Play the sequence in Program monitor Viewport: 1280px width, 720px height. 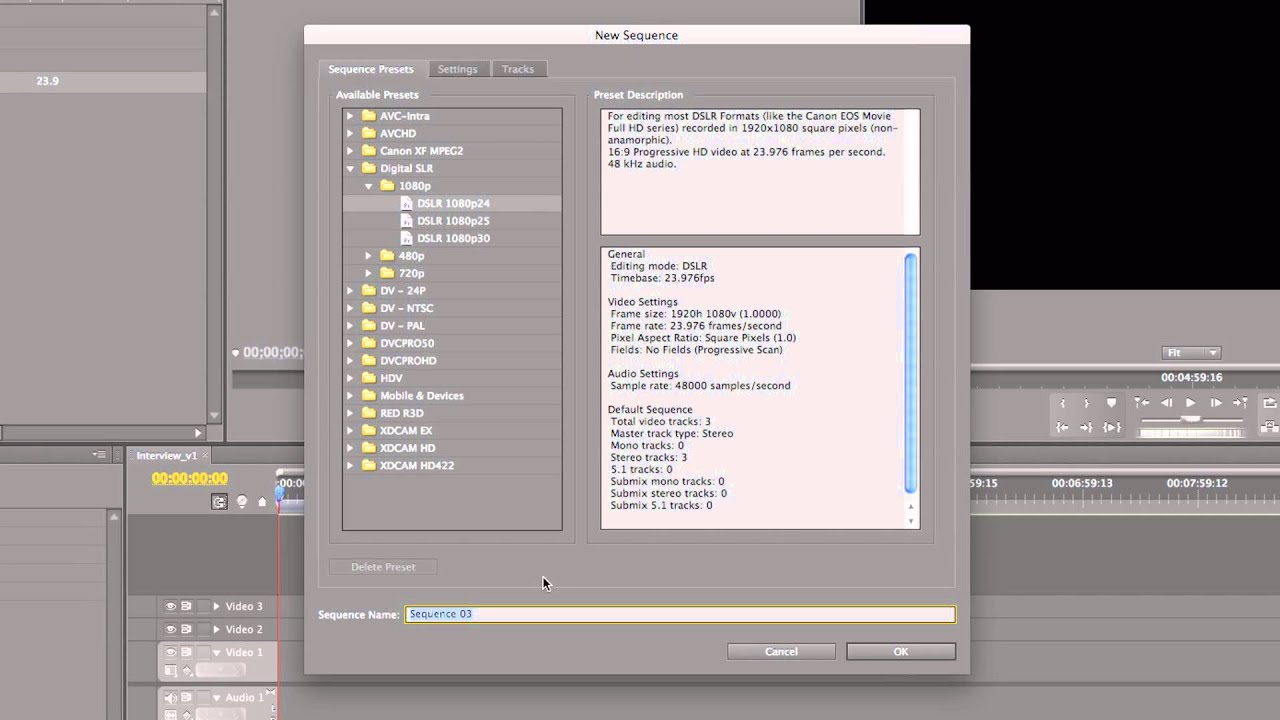pyautogui.click(x=1190, y=403)
